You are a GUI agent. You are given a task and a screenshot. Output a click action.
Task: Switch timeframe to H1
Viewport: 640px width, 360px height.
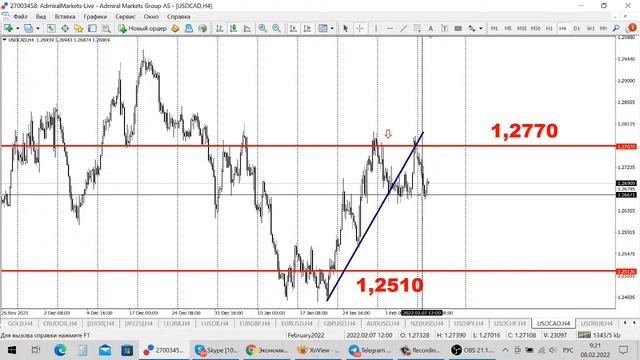(549, 28)
